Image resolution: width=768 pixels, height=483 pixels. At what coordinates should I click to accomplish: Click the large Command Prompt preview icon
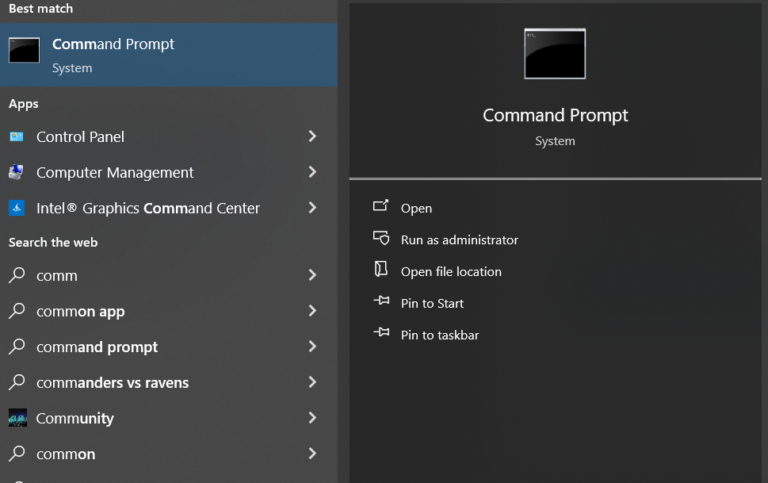pos(554,53)
